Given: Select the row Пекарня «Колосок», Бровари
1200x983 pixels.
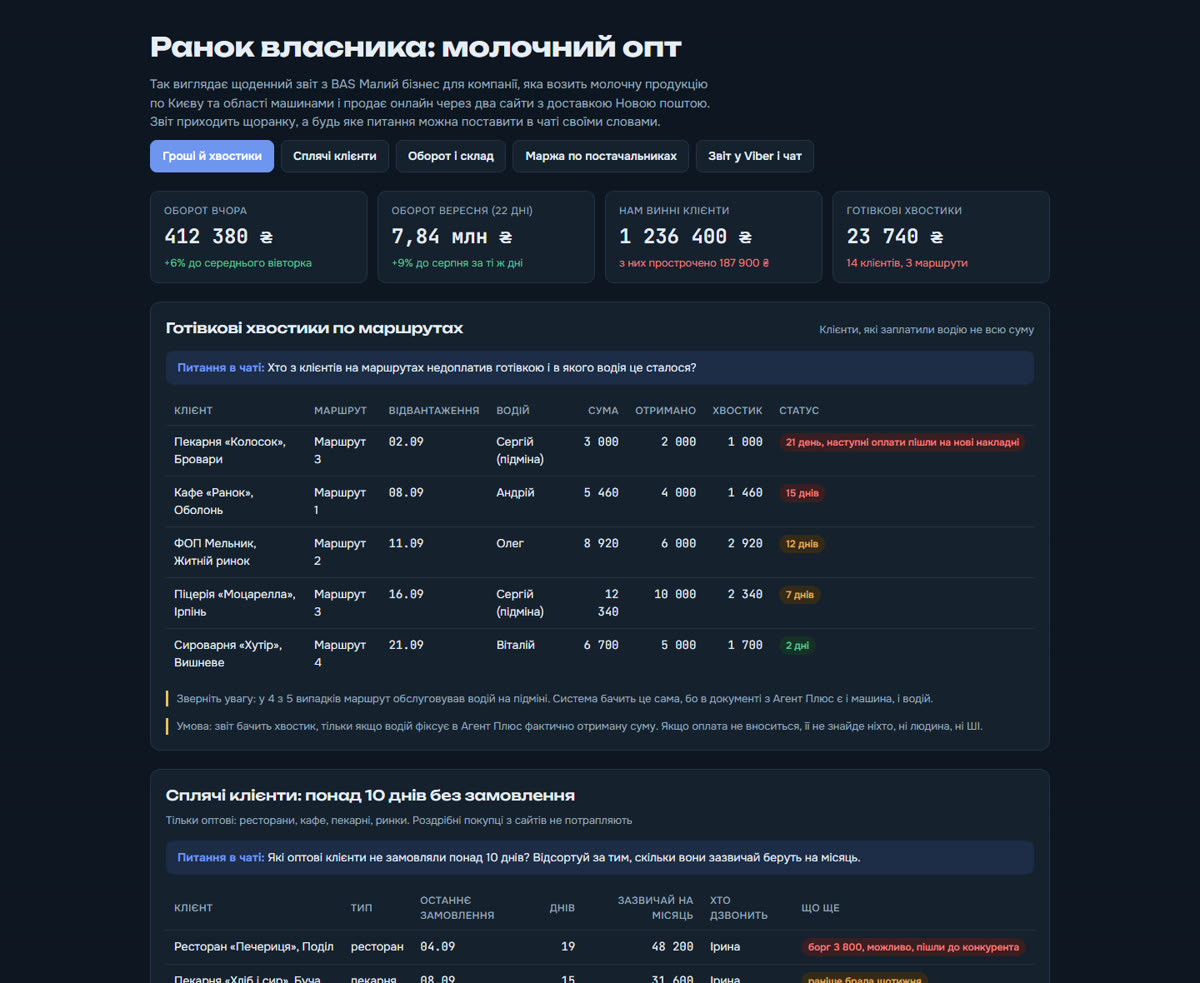Looking at the screenshot, I should pos(600,451).
